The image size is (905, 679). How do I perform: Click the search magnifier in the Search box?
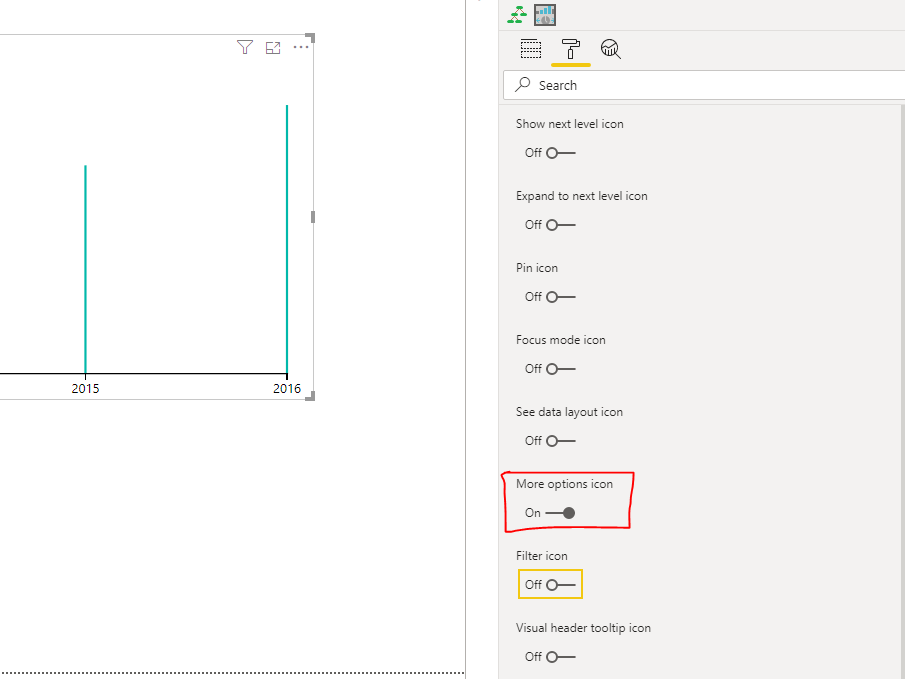click(x=520, y=85)
